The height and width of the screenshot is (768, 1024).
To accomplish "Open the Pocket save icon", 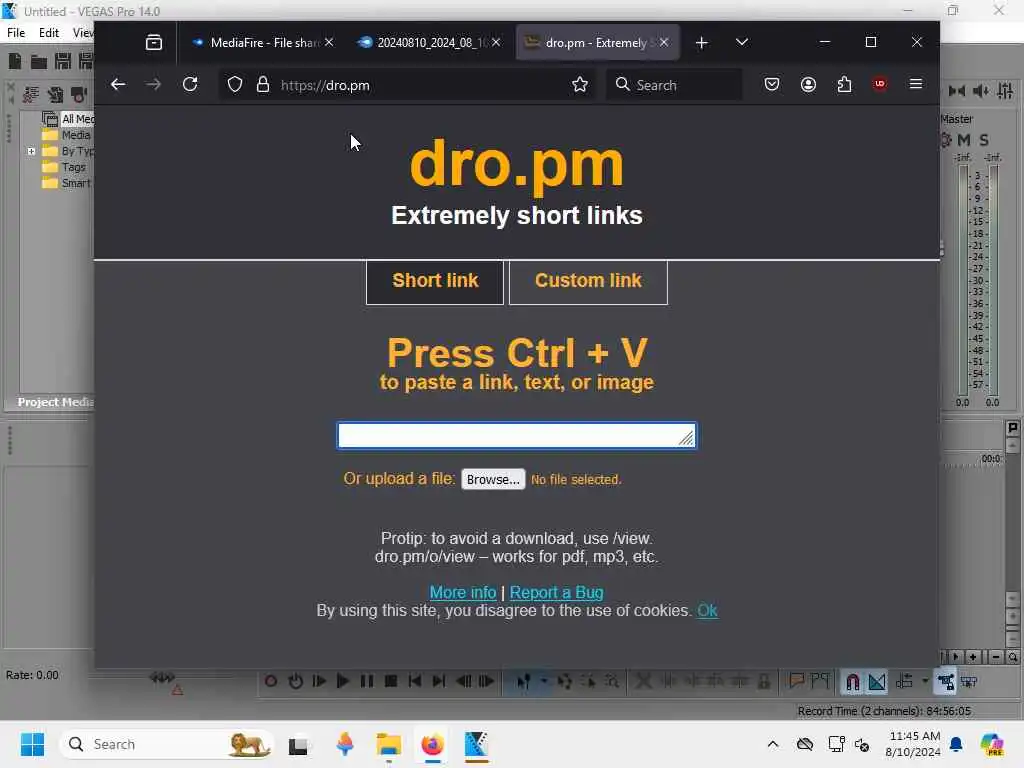I will [772, 84].
